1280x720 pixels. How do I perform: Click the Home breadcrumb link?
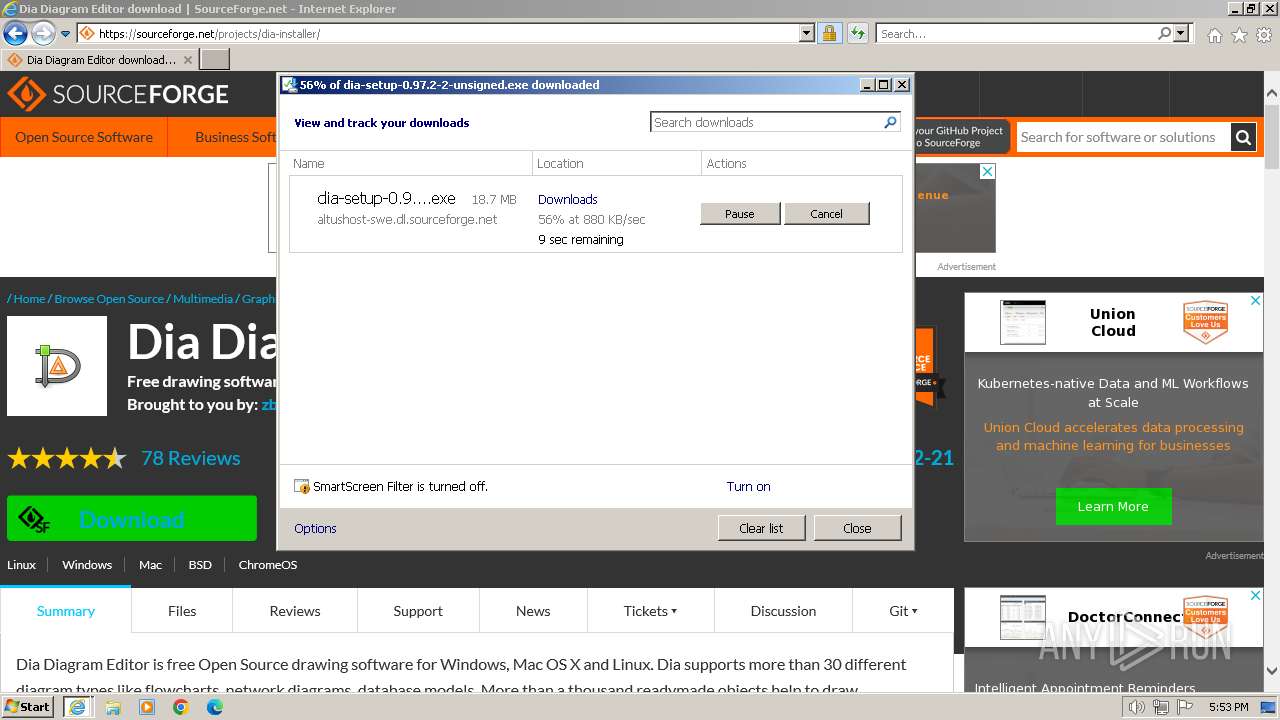coord(29,298)
